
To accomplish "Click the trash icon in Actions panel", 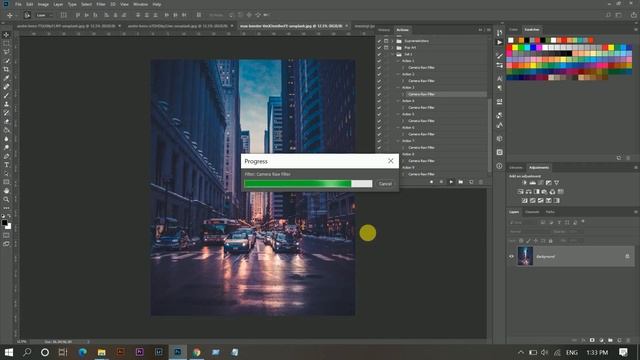I will (x=481, y=182).
